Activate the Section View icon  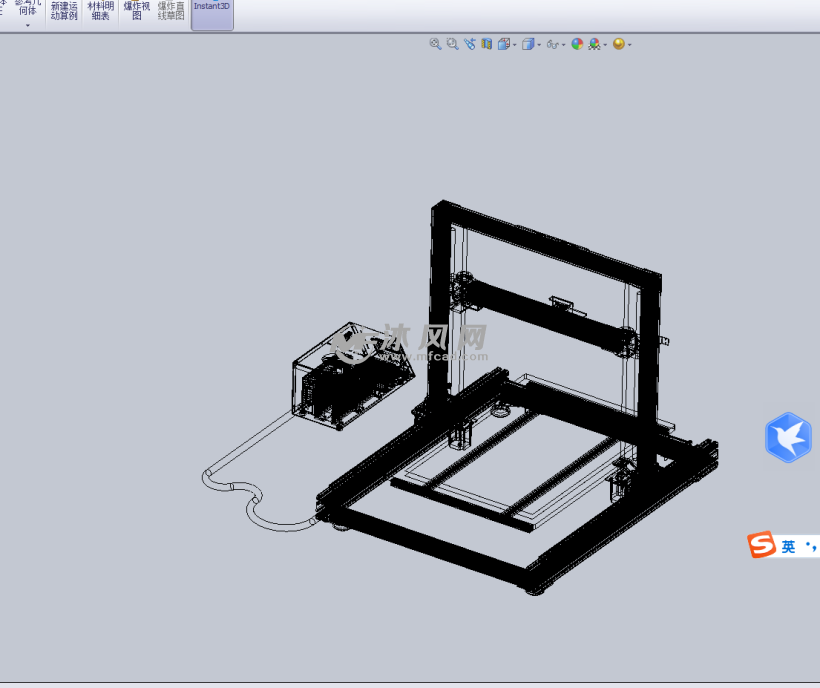click(x=487, y=44)
